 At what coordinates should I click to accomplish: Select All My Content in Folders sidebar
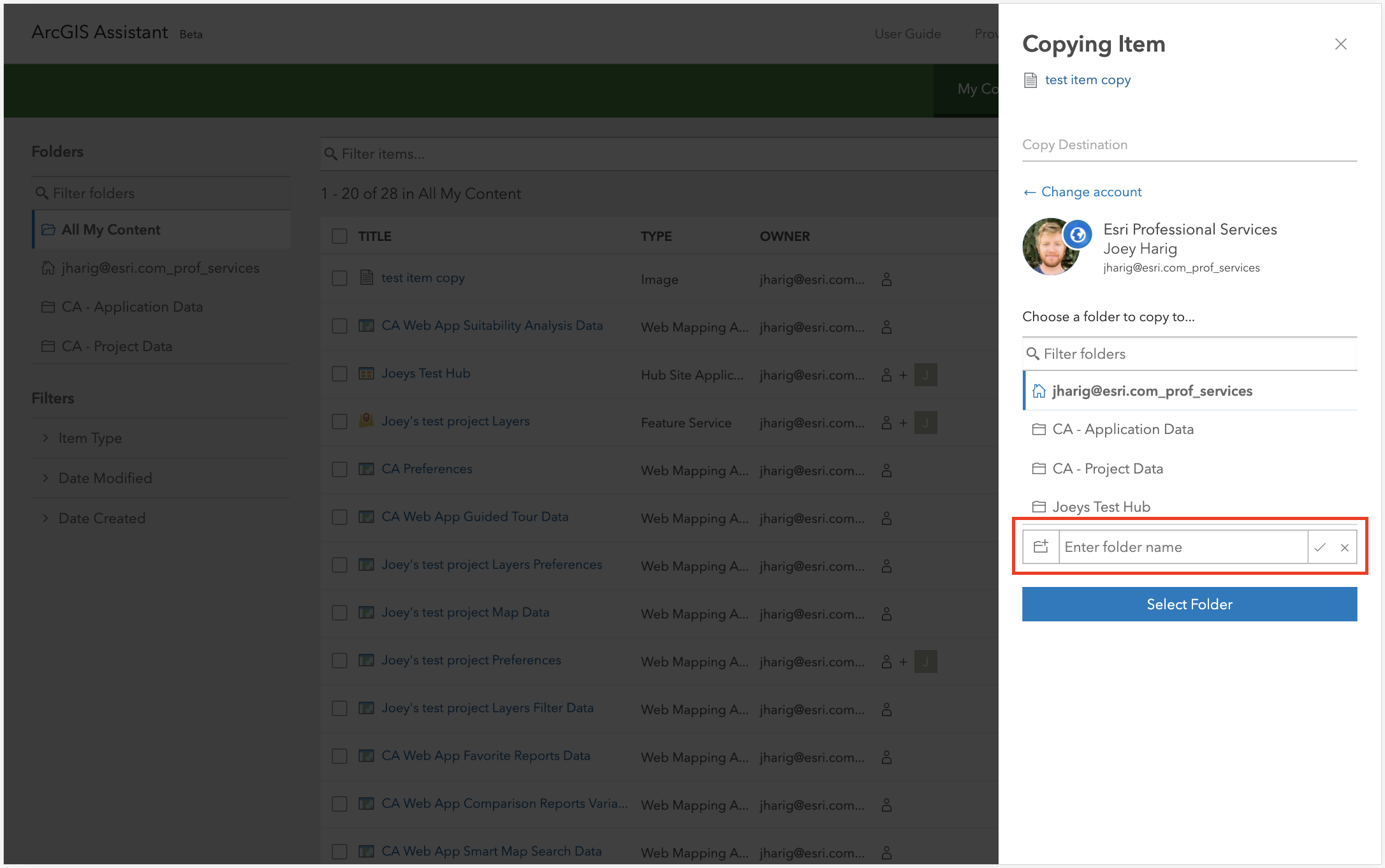[161, 229]
